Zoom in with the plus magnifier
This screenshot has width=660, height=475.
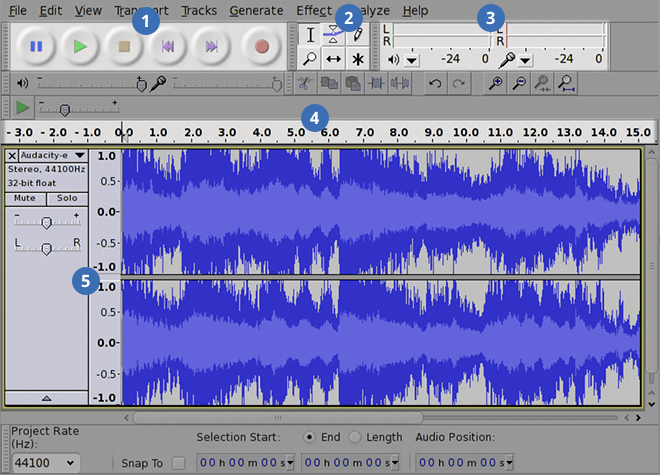[x=495, y=83]
